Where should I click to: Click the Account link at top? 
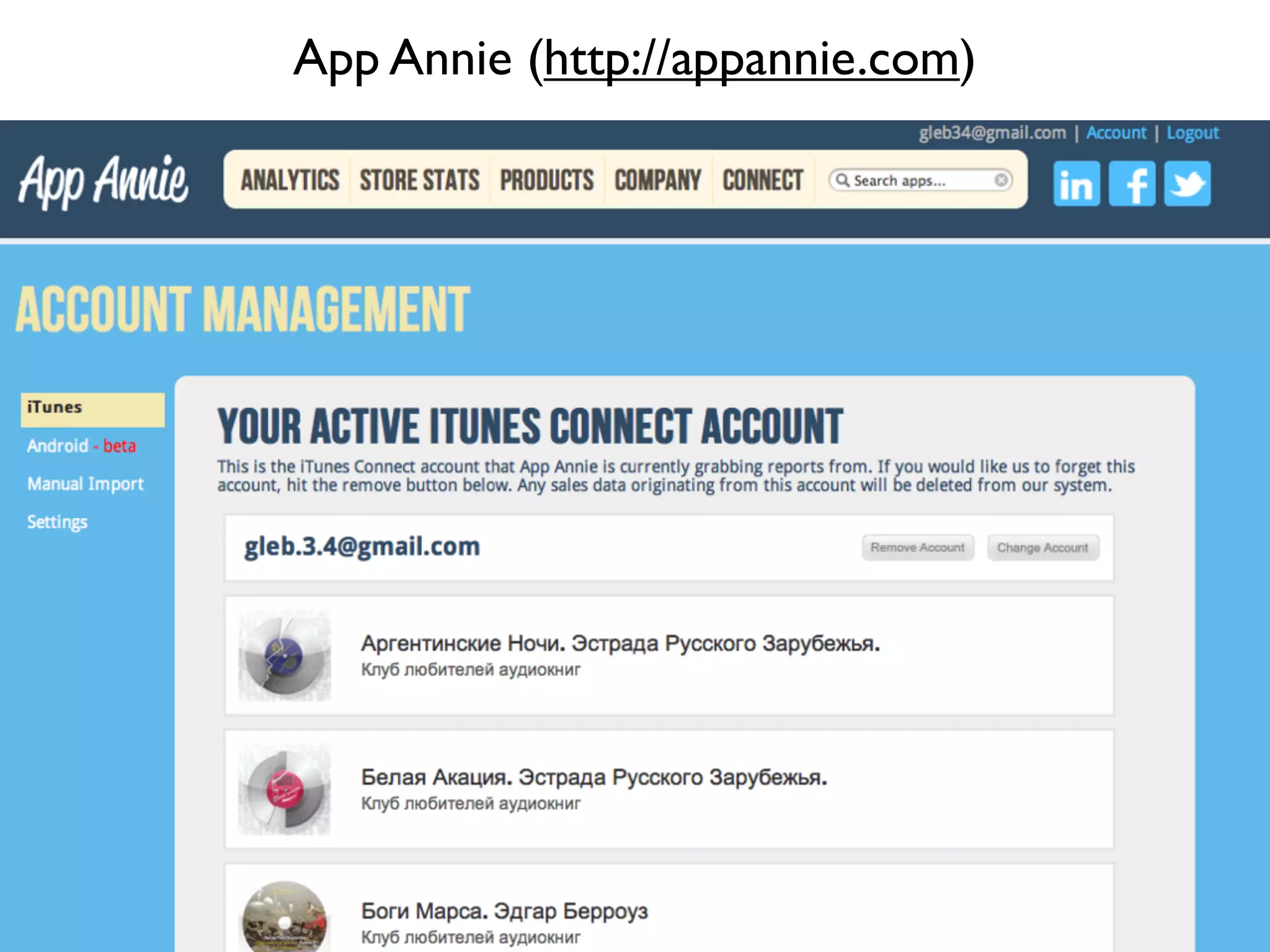[1116, 133]
